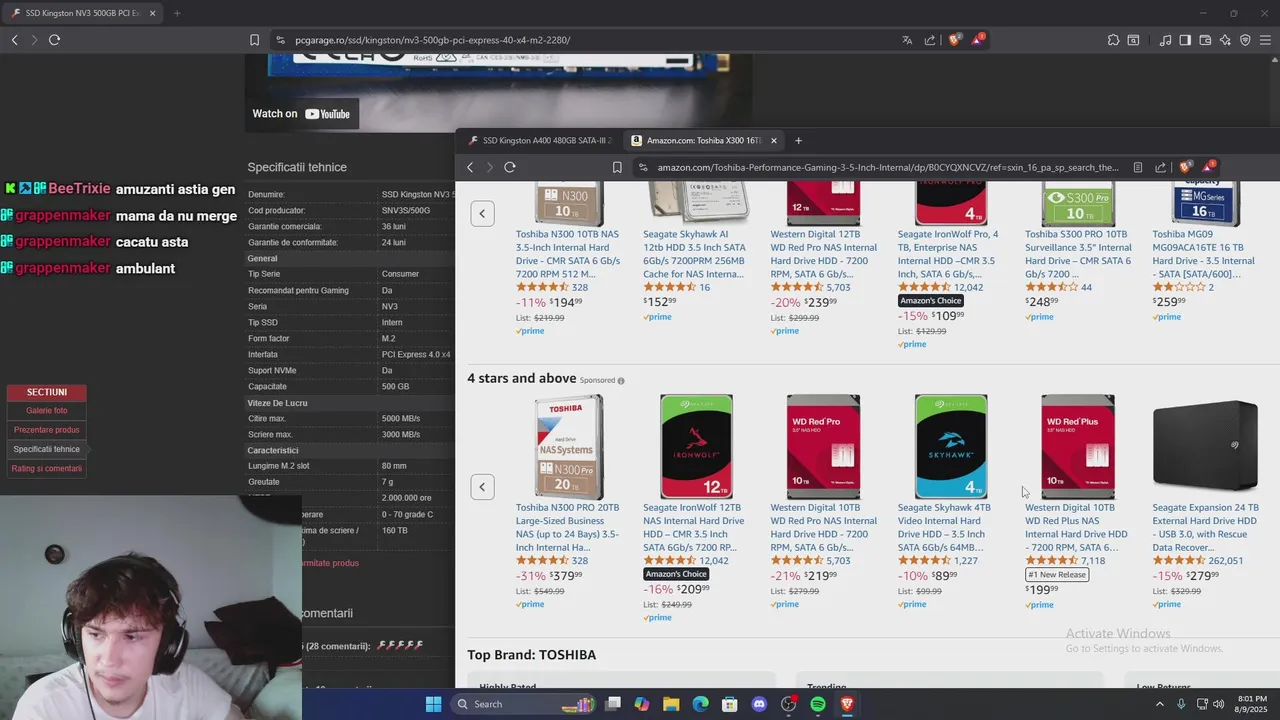
Task: Go to Galerie foto section
Action: pyautogui.click(x=47, y=410)
